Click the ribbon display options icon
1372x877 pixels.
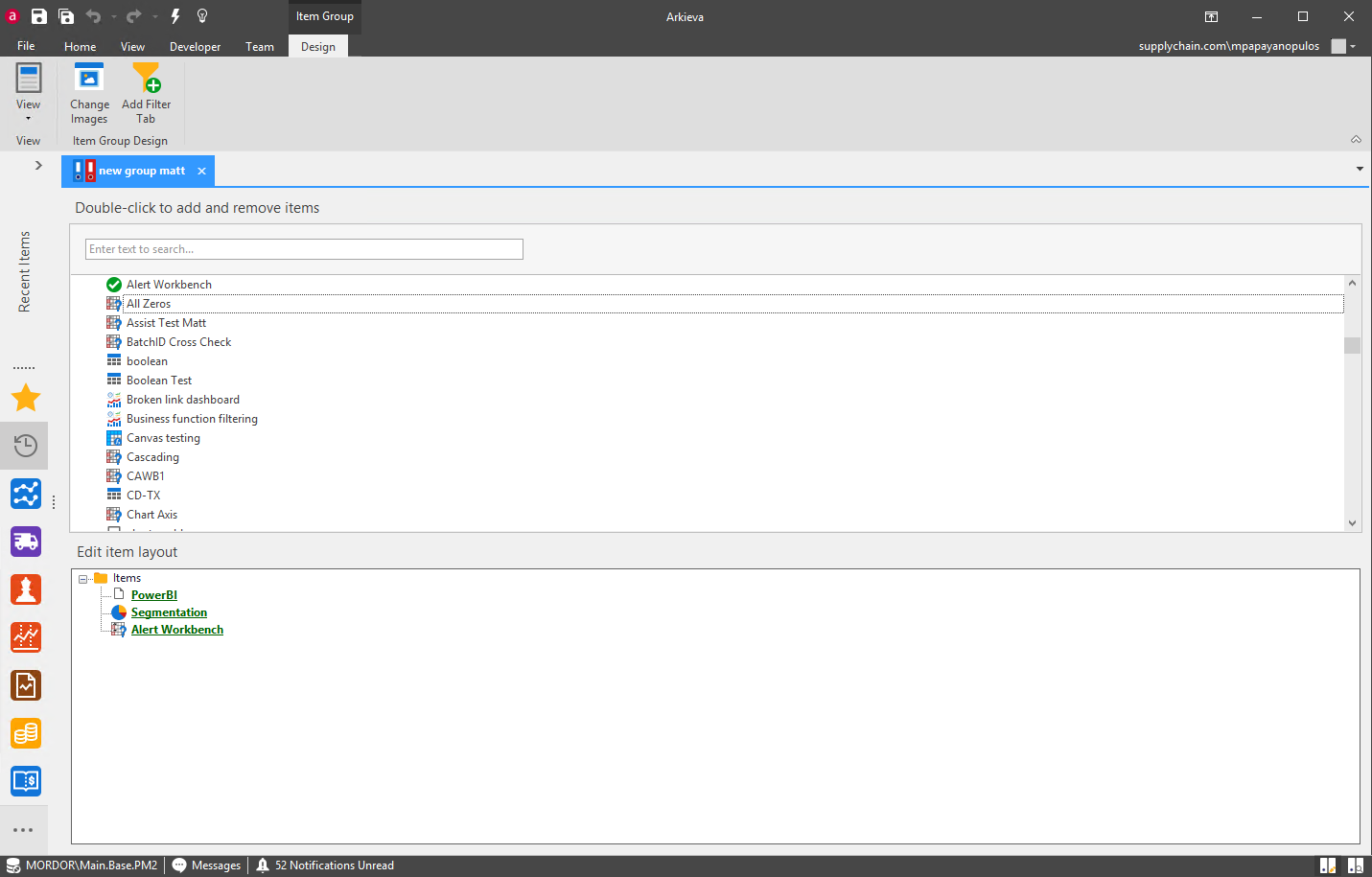coord(1211,16)
